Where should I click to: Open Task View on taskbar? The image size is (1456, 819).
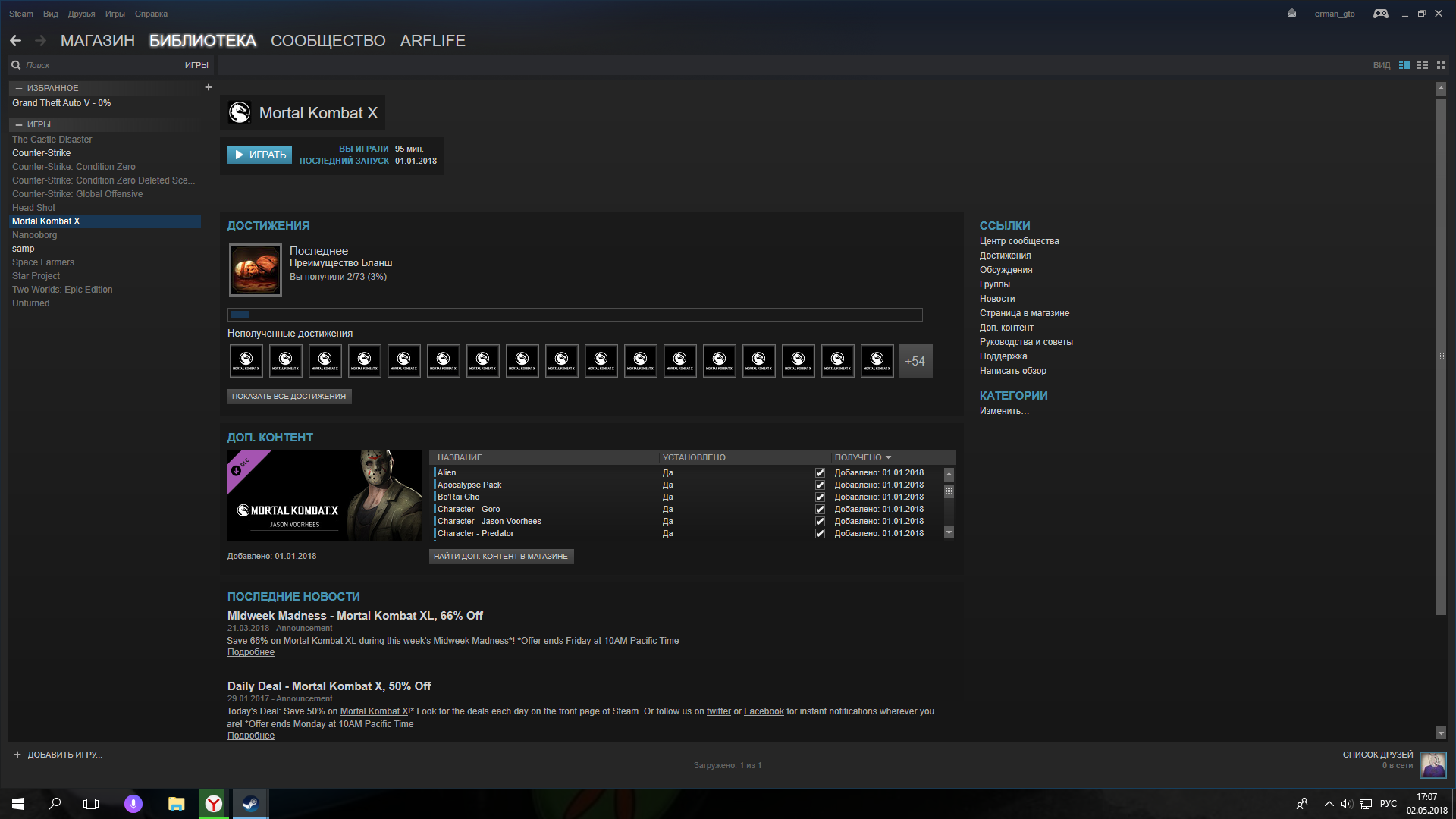(91, 804)
